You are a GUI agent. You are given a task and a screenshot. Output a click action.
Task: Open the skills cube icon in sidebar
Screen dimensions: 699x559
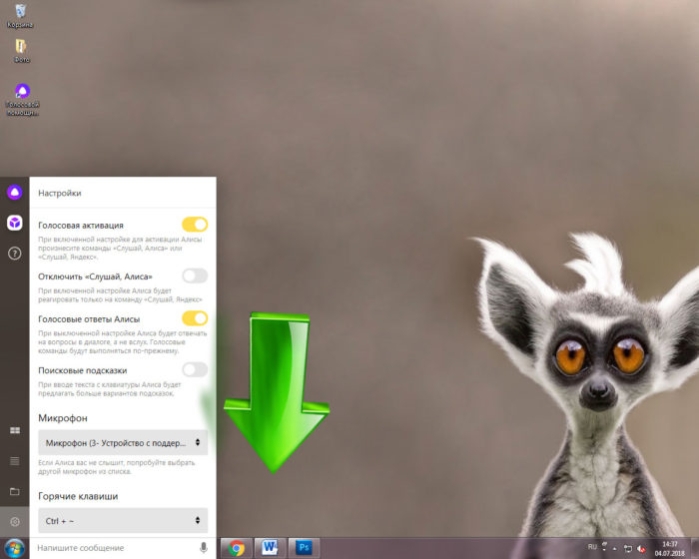point(15,222)
